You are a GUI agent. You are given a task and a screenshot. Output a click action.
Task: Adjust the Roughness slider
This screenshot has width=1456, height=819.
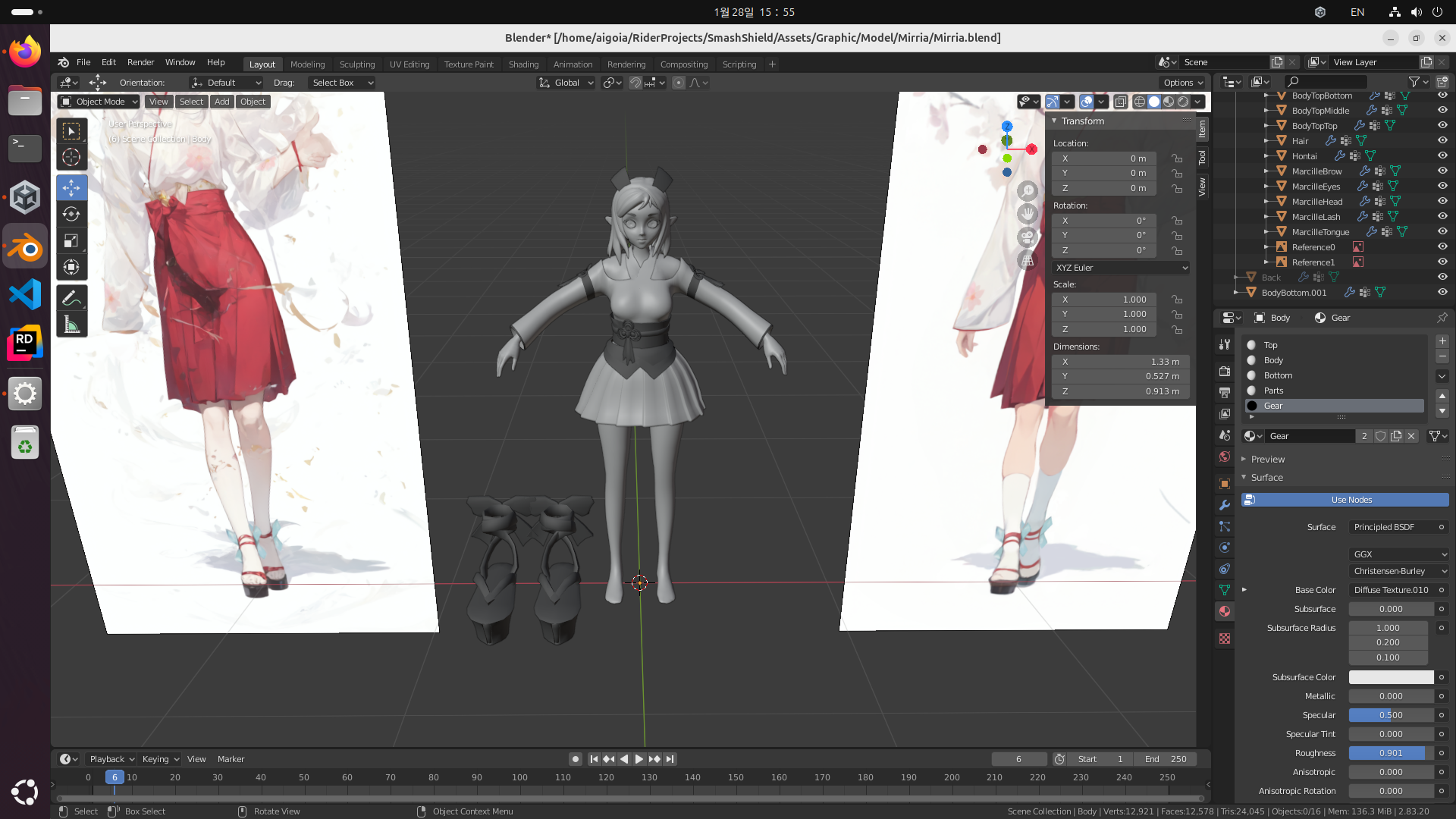(x=1391, y=753)
